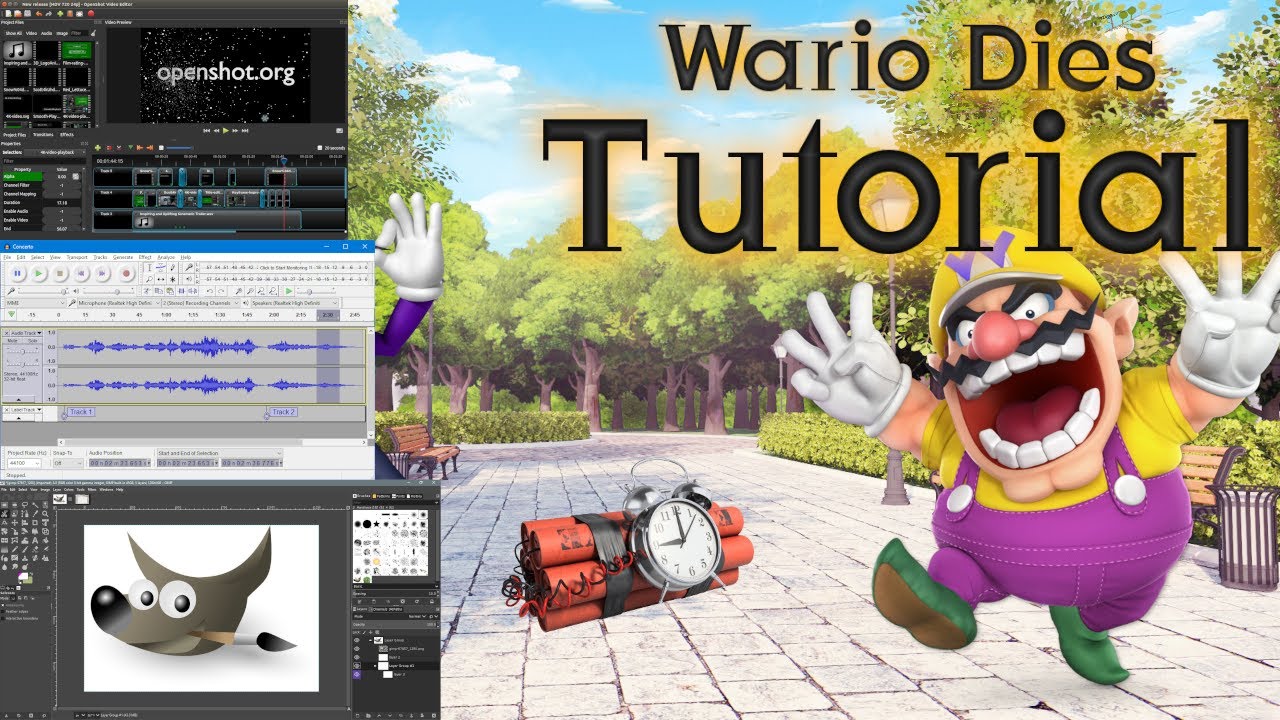Open the Selection dropdown in OpenShot's Properties
The height and width of the screenshot is (720, 1280).
point(55,152)
